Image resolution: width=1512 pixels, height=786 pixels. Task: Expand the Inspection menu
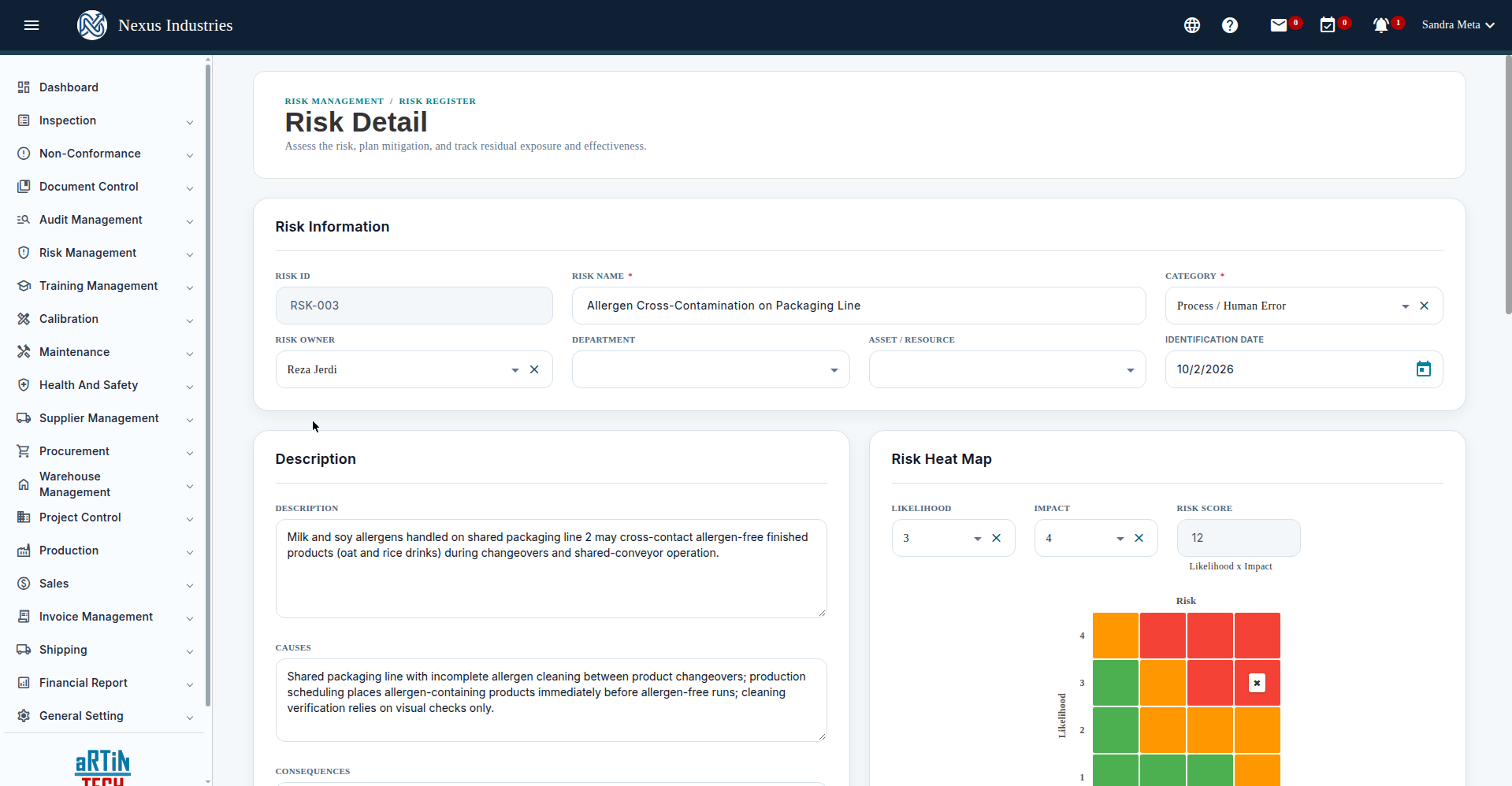pyautogui.click(x=105, y=120)
